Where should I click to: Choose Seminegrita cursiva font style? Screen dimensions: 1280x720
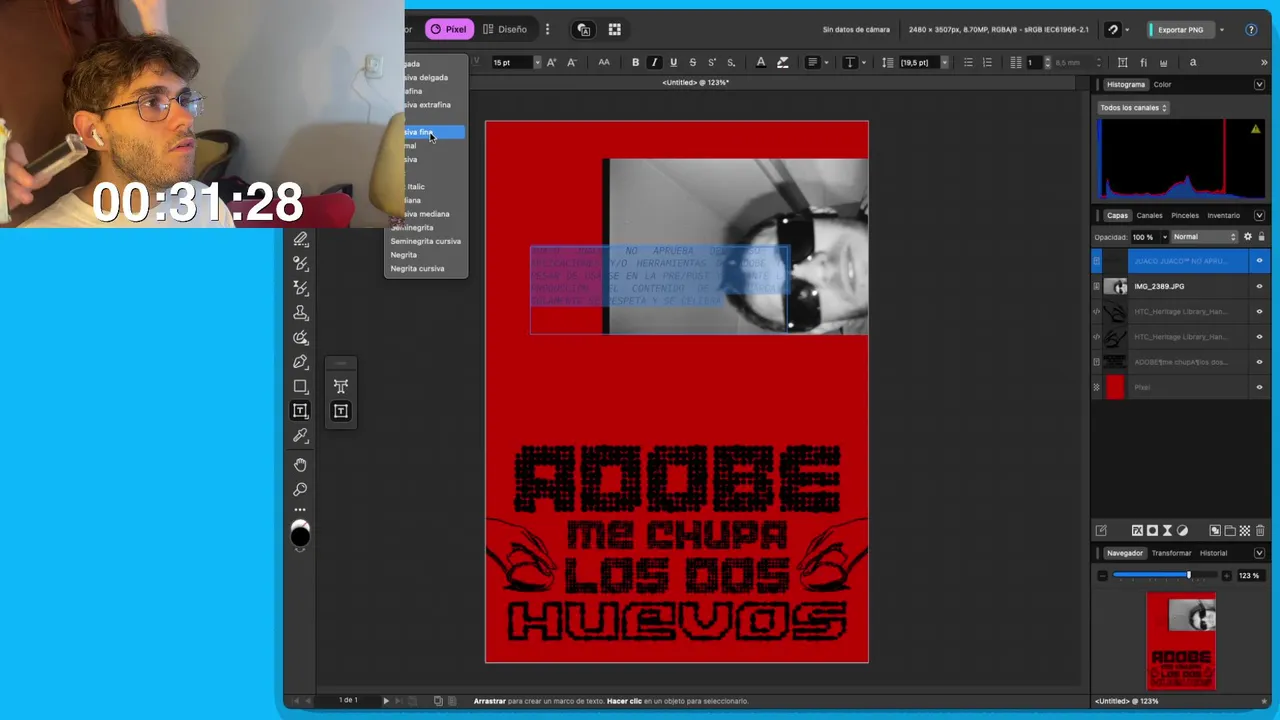click(426, 241)
